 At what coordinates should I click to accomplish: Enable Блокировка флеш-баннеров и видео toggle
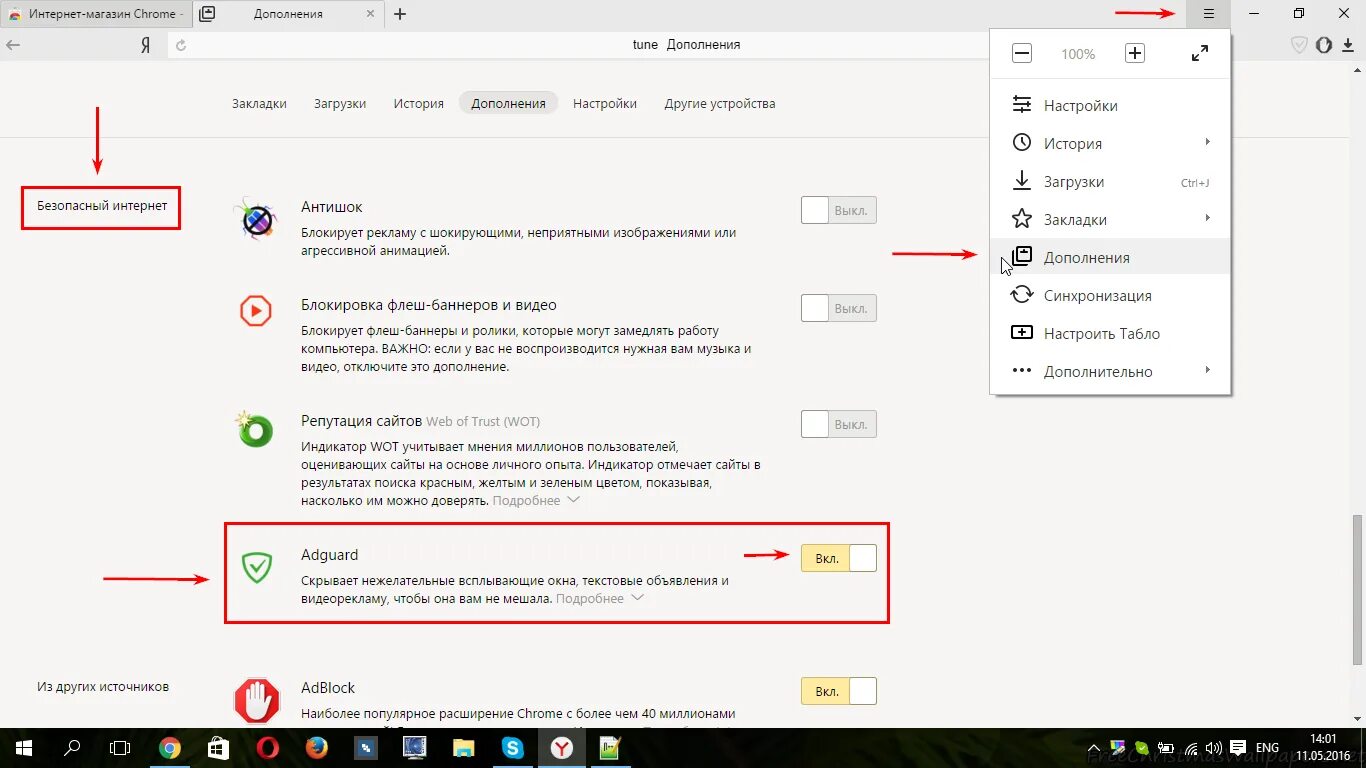pos(839,308)
